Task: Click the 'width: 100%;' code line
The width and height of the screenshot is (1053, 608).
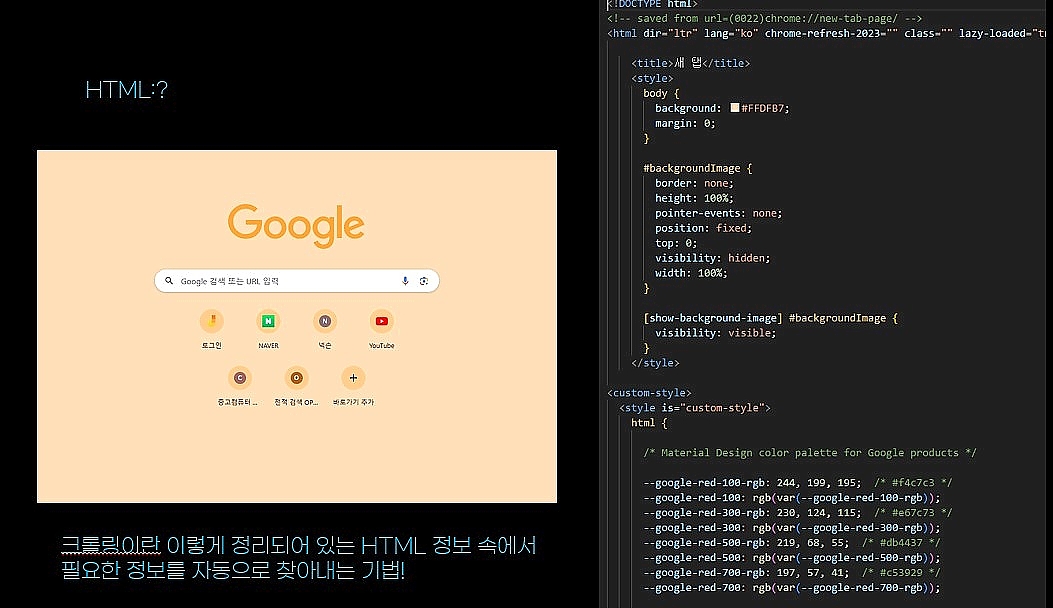Action: pos(691,273)
